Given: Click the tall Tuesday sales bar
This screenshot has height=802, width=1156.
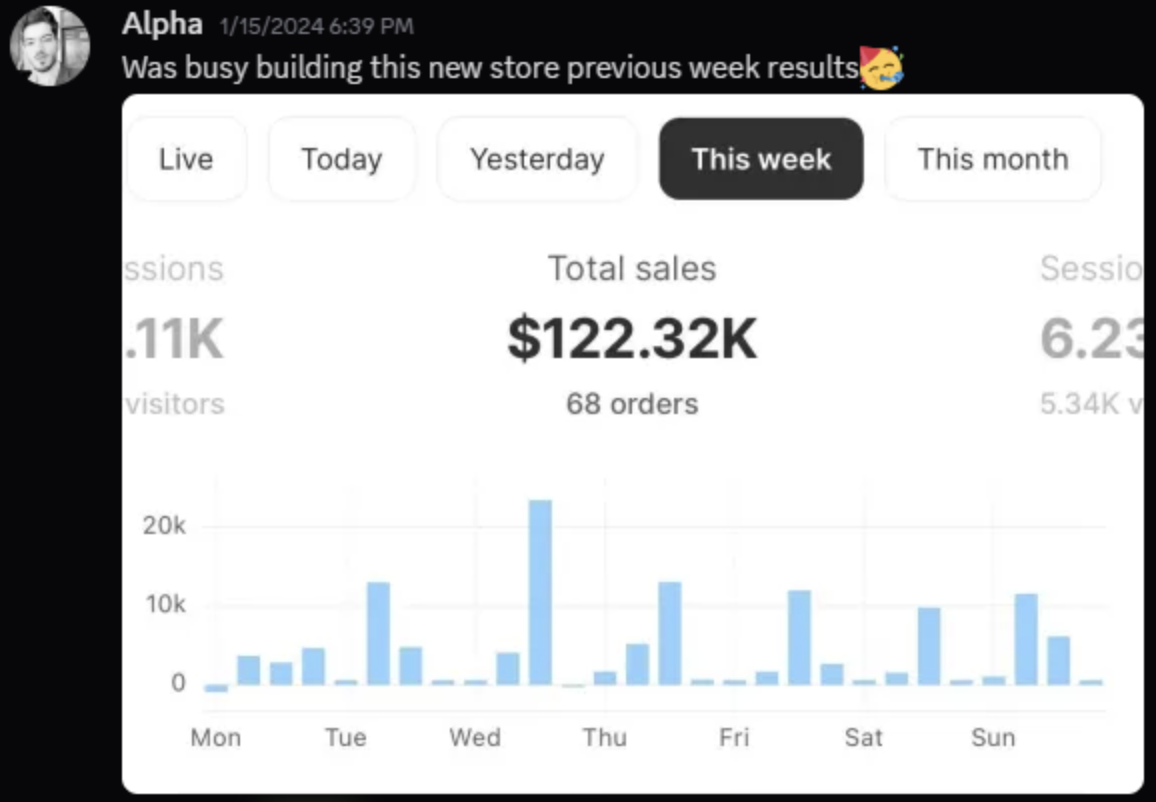Looking at the screenshot, I should (x=378, y=633).
